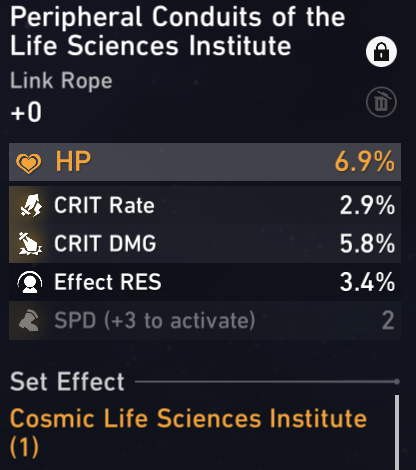
Task: Toggle the relic lock icon
Action: coord(381,52)
